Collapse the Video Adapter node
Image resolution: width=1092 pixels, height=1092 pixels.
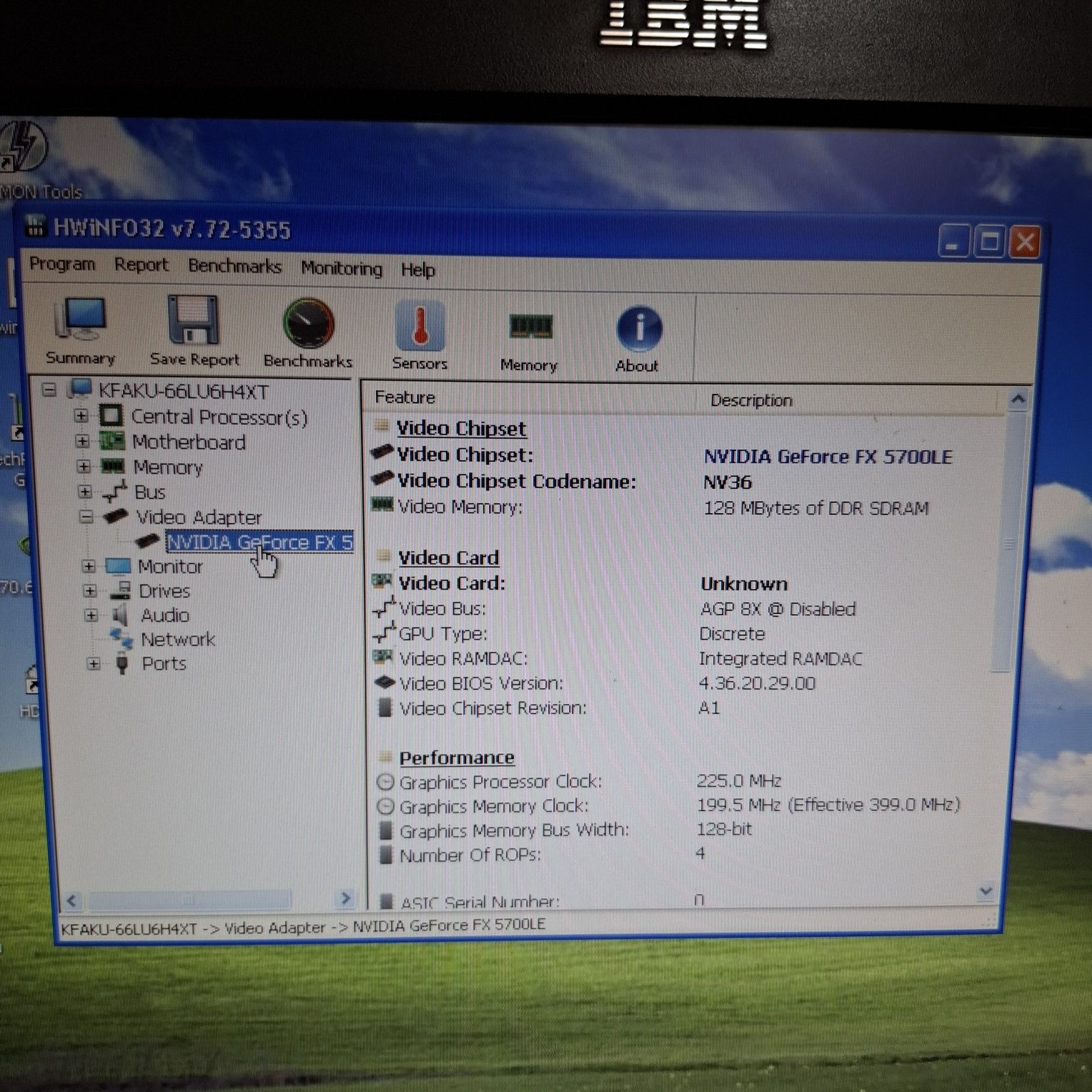(86, 516)
